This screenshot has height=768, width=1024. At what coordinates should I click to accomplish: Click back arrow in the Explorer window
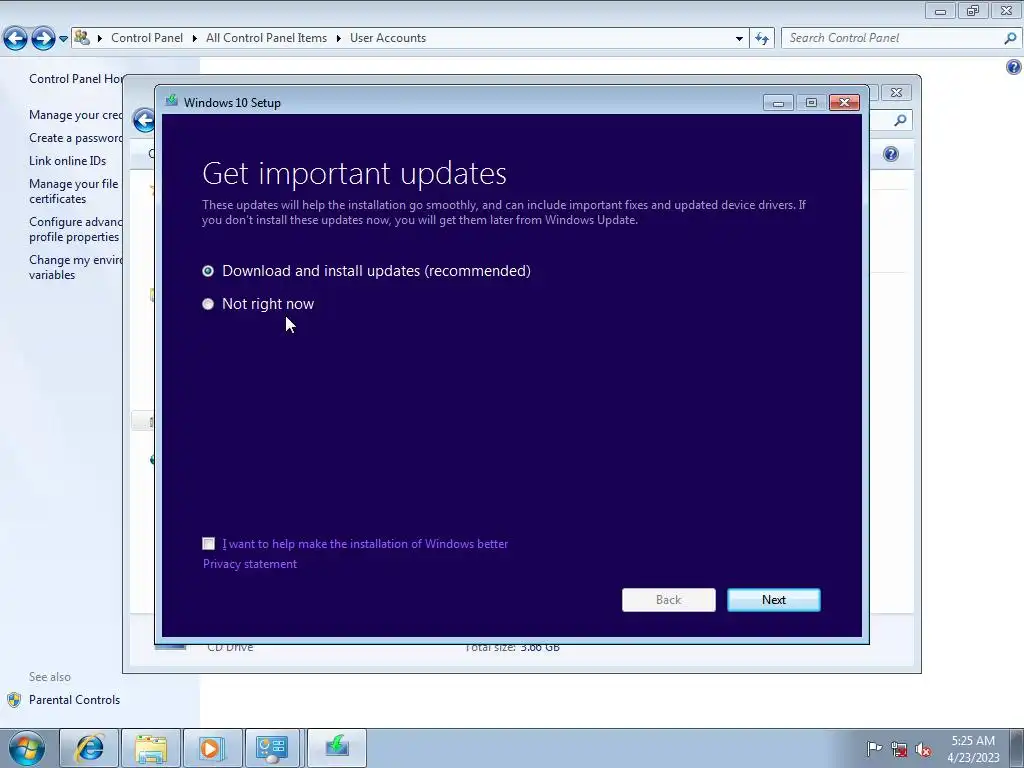point(144,120)
